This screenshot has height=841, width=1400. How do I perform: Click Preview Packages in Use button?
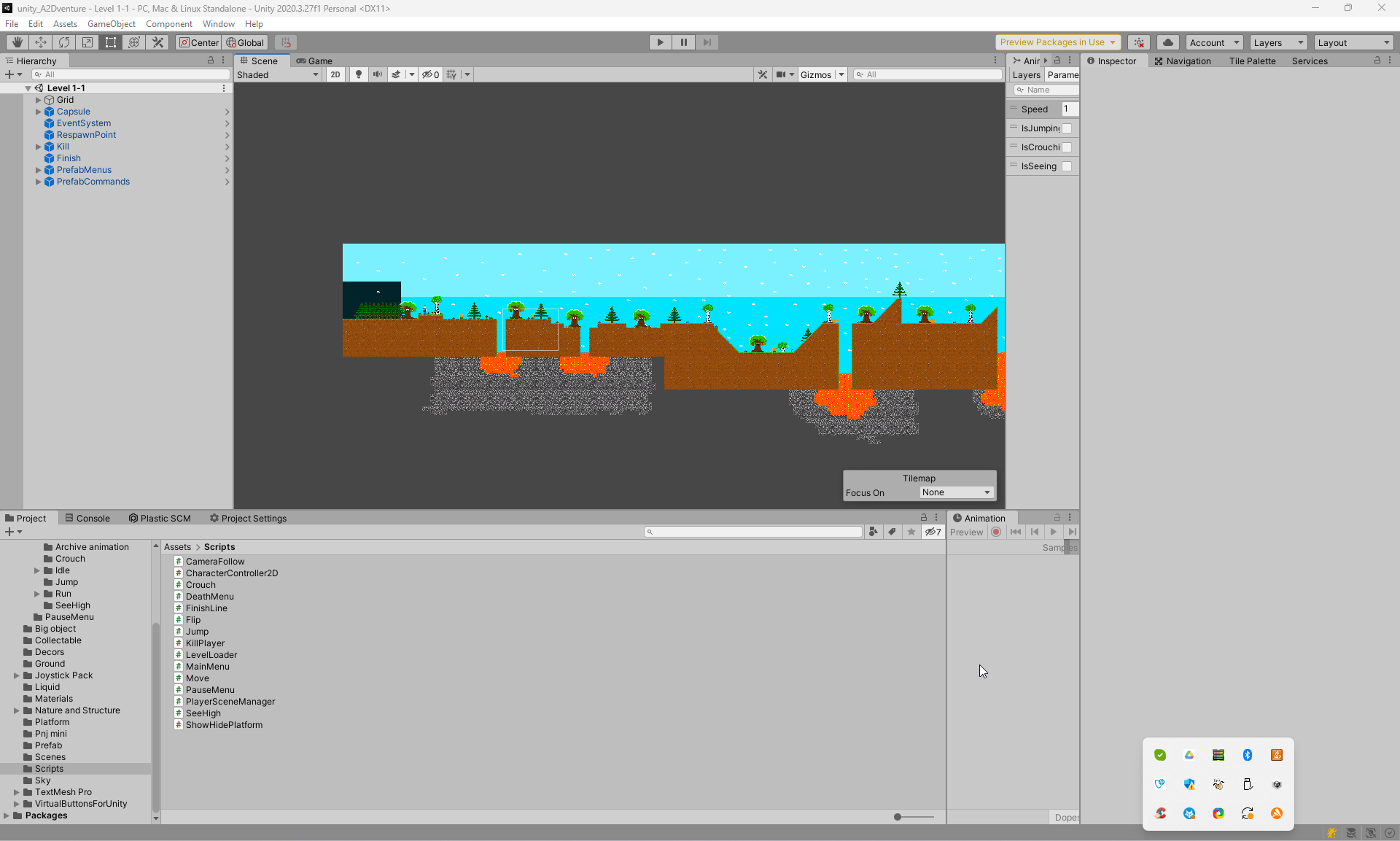pyautogui.click(x=1057, y=42)
